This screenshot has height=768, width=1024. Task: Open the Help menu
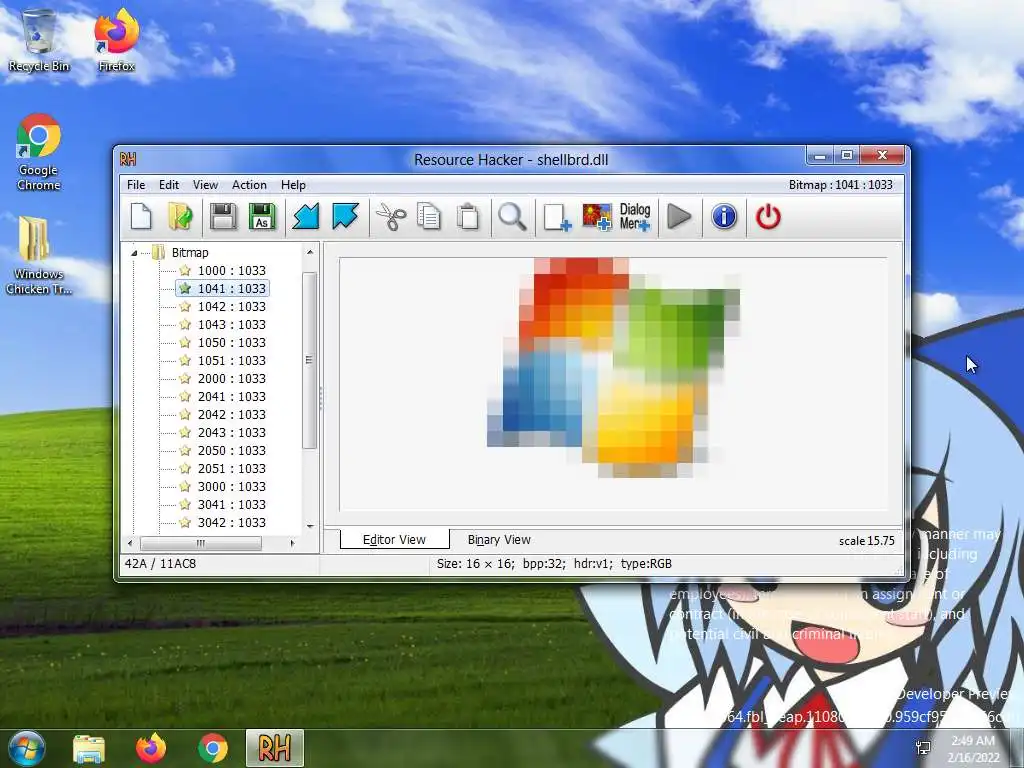pyautogui.click(x=293, y=185)
